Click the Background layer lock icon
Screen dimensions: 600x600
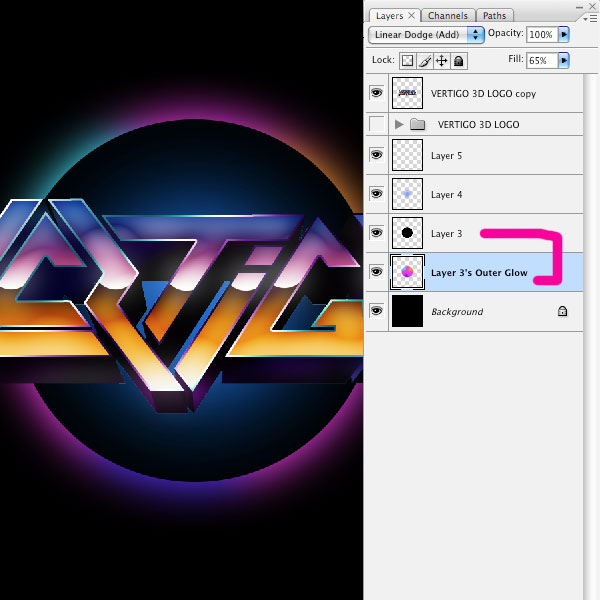(x=562, y=311)
